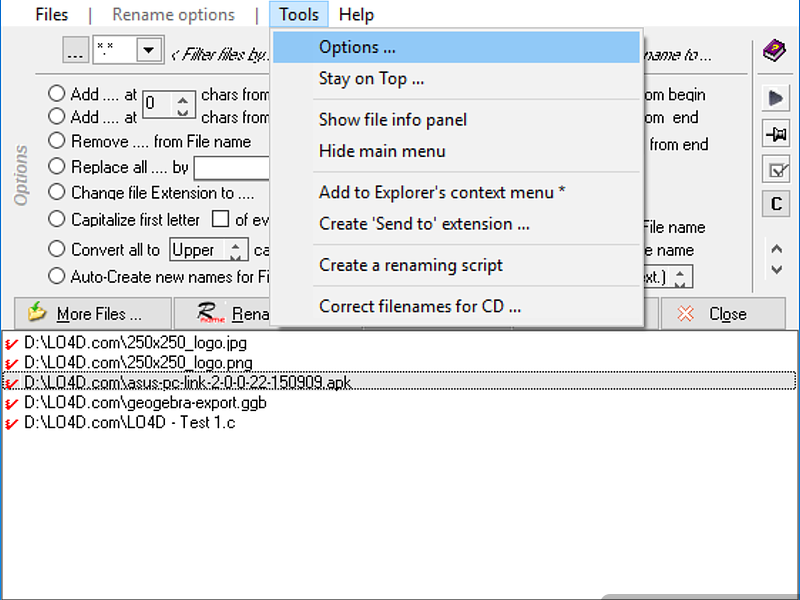Choose 'Add to Explorer's context menu'

456,192
